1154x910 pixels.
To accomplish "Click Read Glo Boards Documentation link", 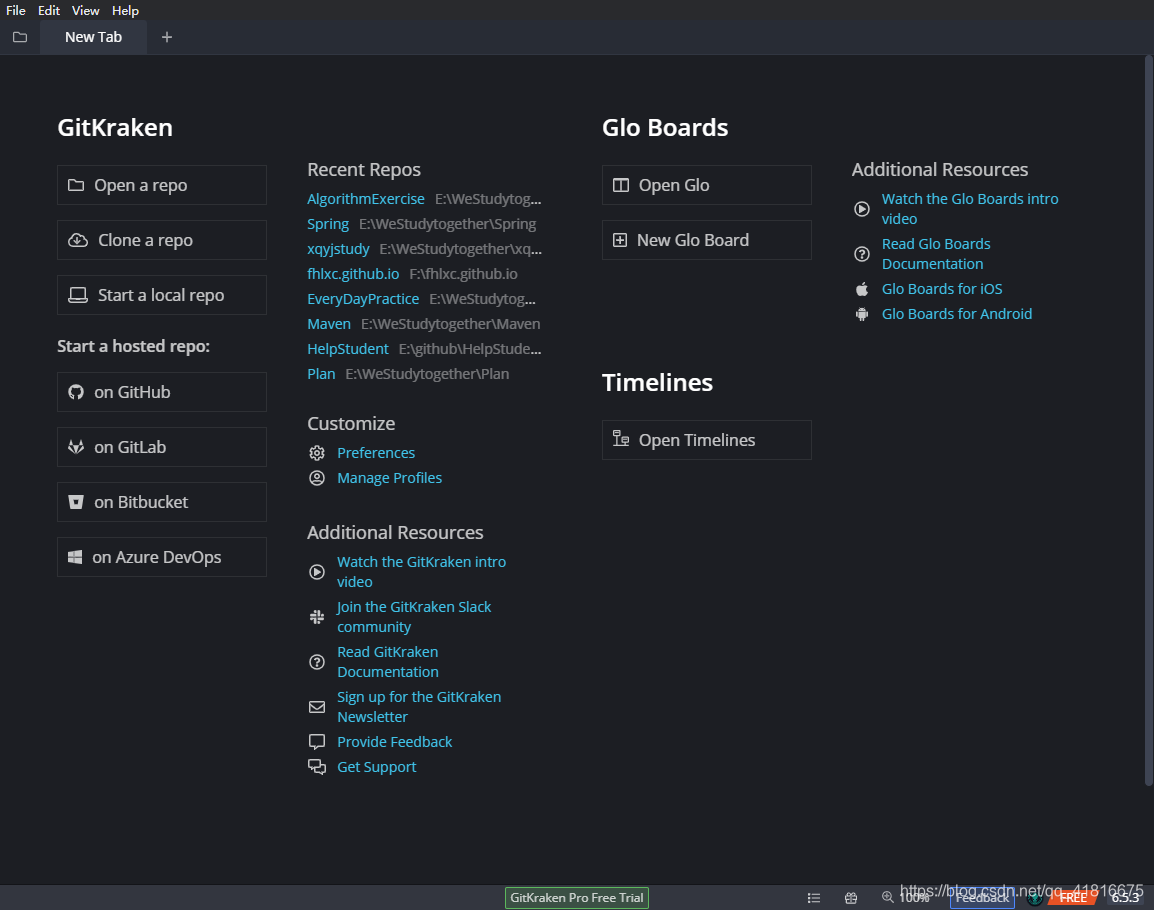I will click(x=935, y=254).
